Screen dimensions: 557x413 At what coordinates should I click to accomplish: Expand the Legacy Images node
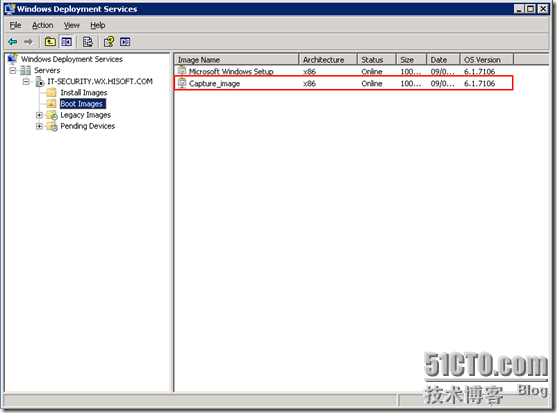pos(39,115)
